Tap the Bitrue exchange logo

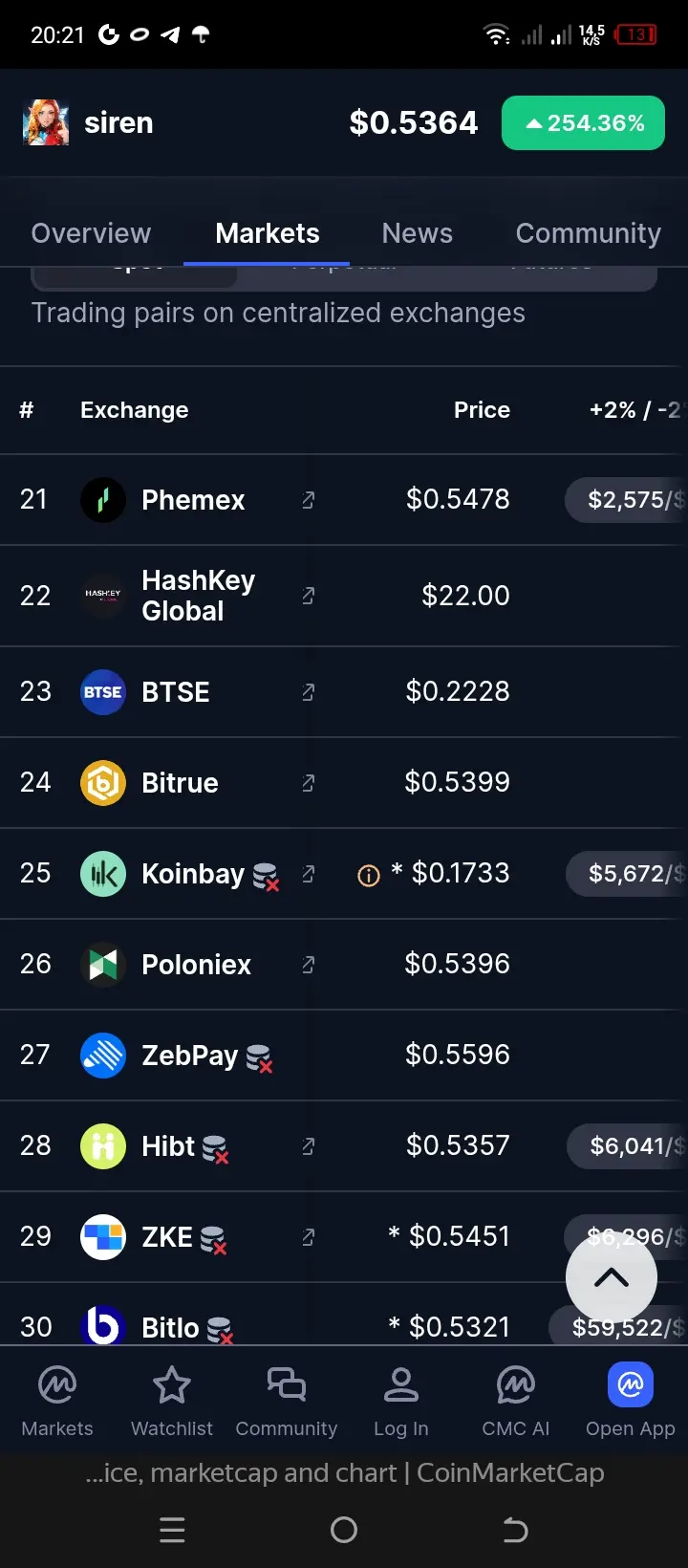[x=103, y=783]
